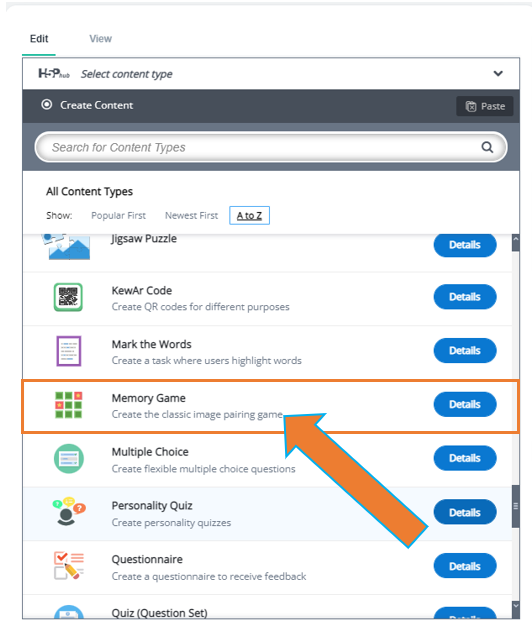Image resolution: width=532 pixels, height=632 pixels.
Task: Click the H5P hub logo
Action: tap(54, 74)
